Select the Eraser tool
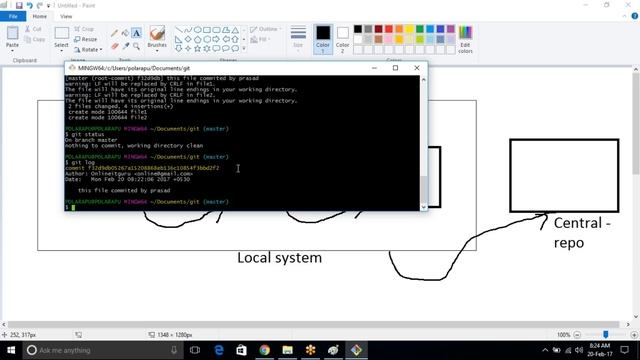 pos(115,46)
